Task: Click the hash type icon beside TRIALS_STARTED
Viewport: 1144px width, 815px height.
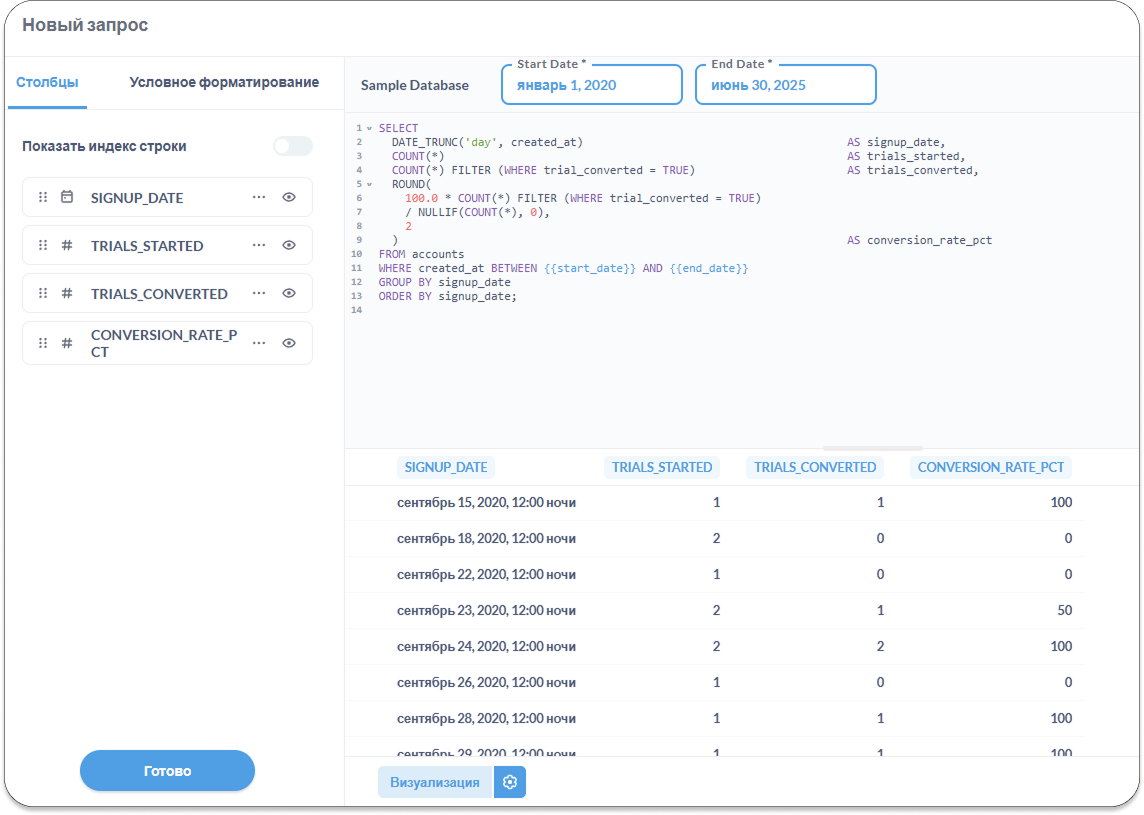Action: click(x=67, y=246)
